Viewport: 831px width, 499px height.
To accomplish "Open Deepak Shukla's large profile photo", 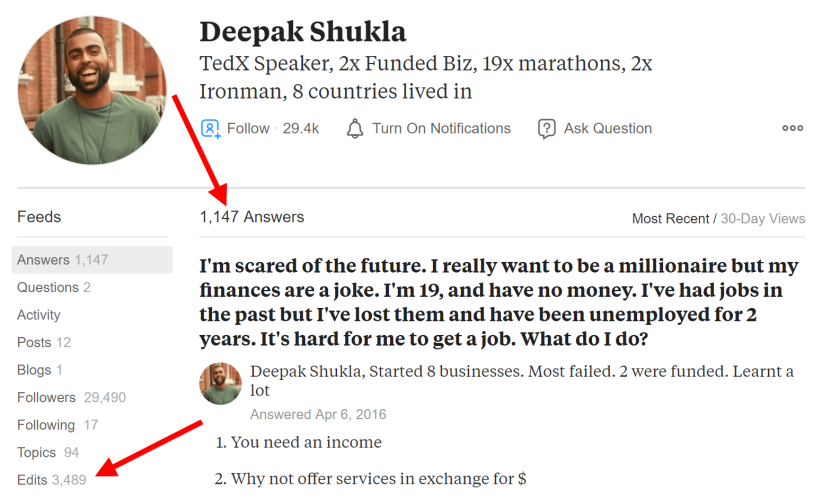I will pos(92,90).
